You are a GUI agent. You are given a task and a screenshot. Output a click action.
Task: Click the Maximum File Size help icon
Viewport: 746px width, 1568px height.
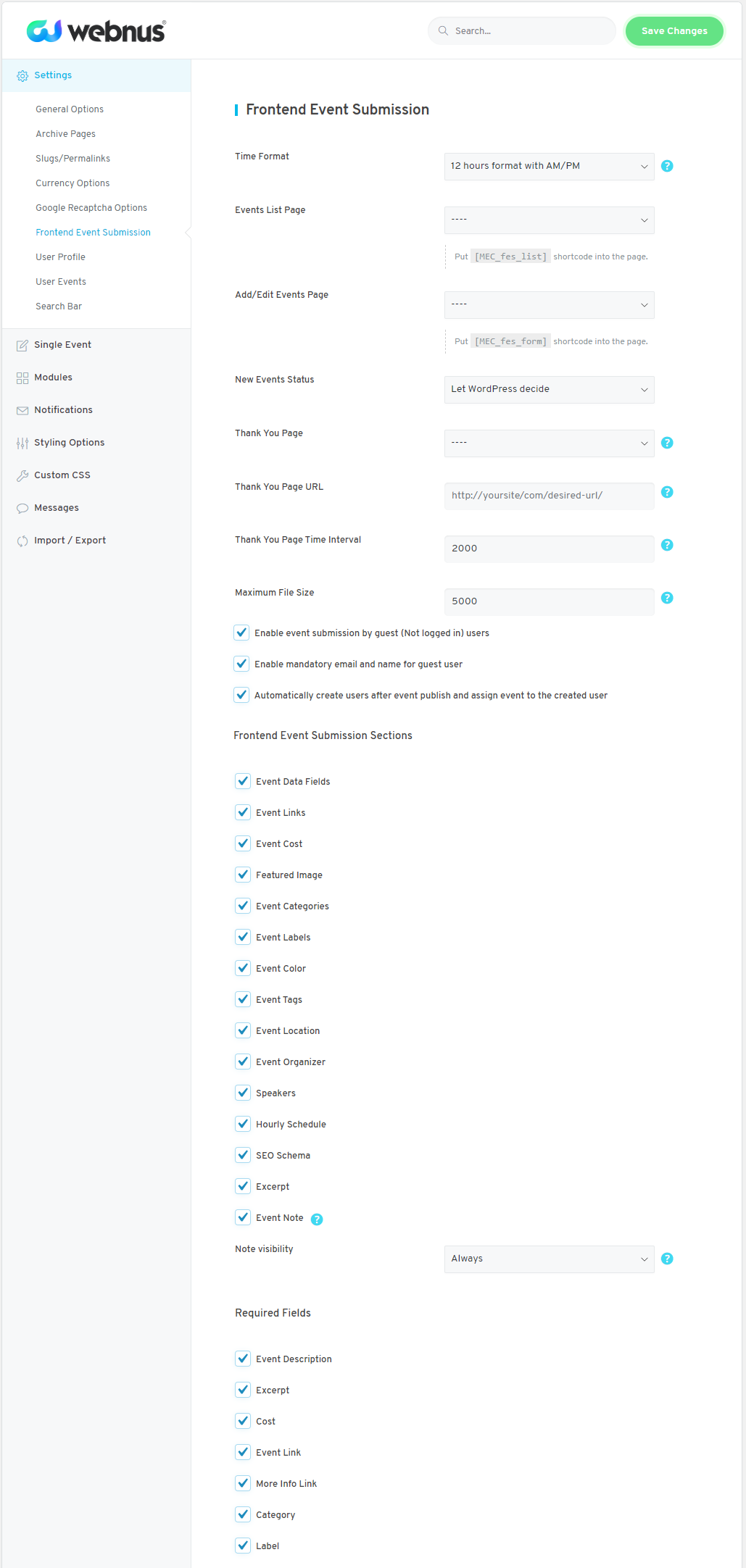667,598
